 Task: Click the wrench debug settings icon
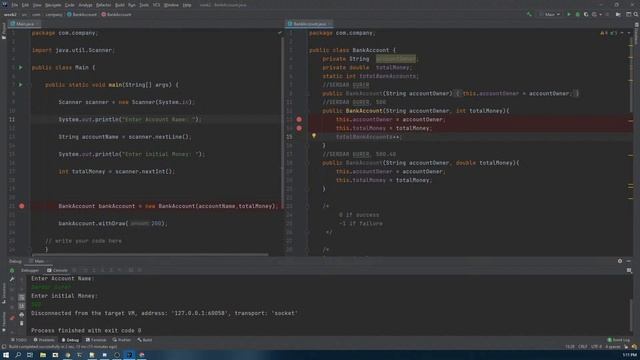click(x=12, y=280)
